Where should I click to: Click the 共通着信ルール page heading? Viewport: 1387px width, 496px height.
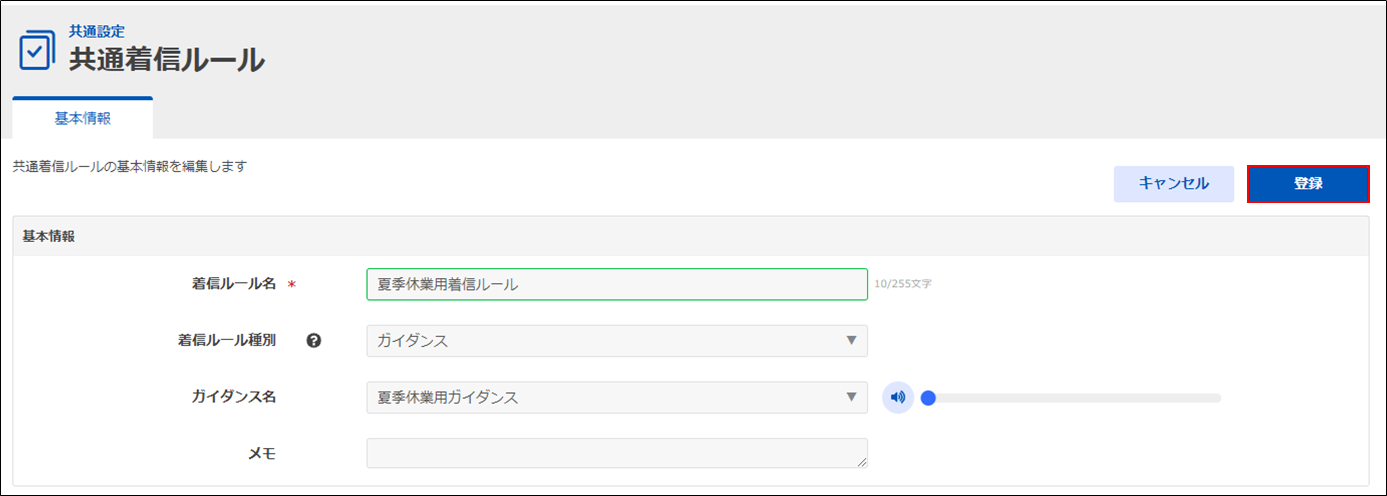(166, 60)
